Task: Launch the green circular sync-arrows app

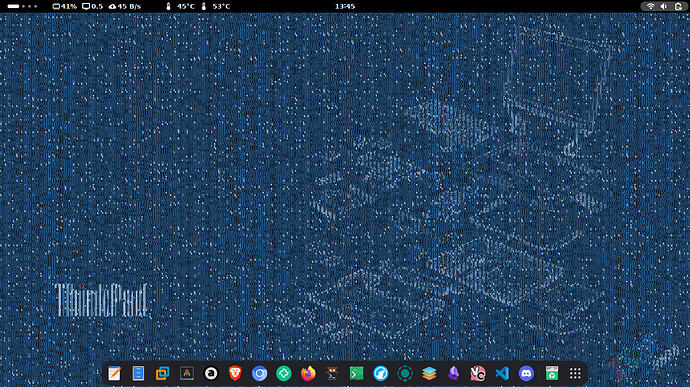Action: coord(284,373)
